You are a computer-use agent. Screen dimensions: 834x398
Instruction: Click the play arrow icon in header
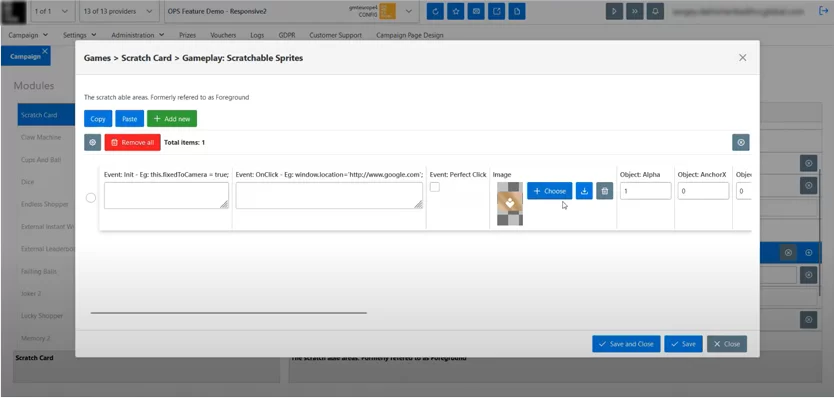(614, 11)
